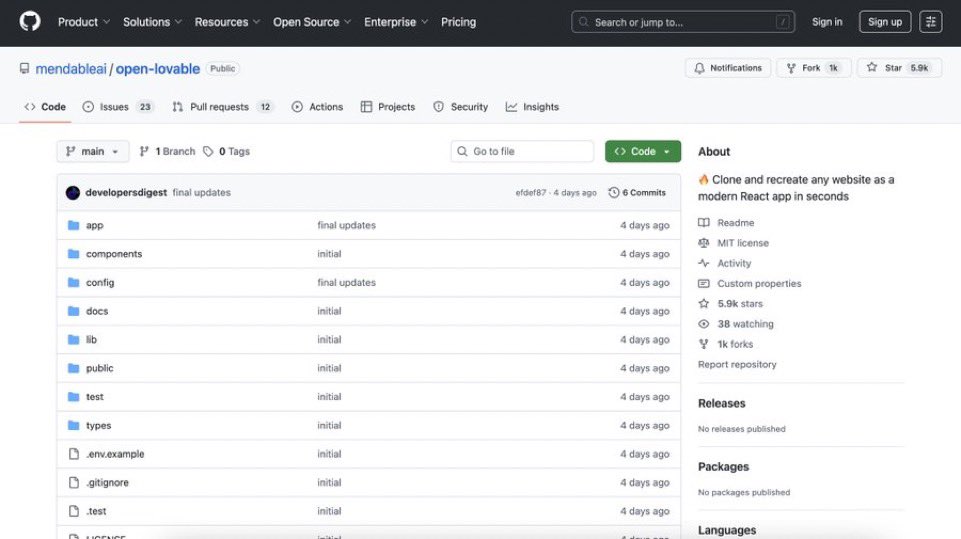The height and width of the screenshot is (539, 961).
Task: Click the Notifications bell icon
Action: 699,68
